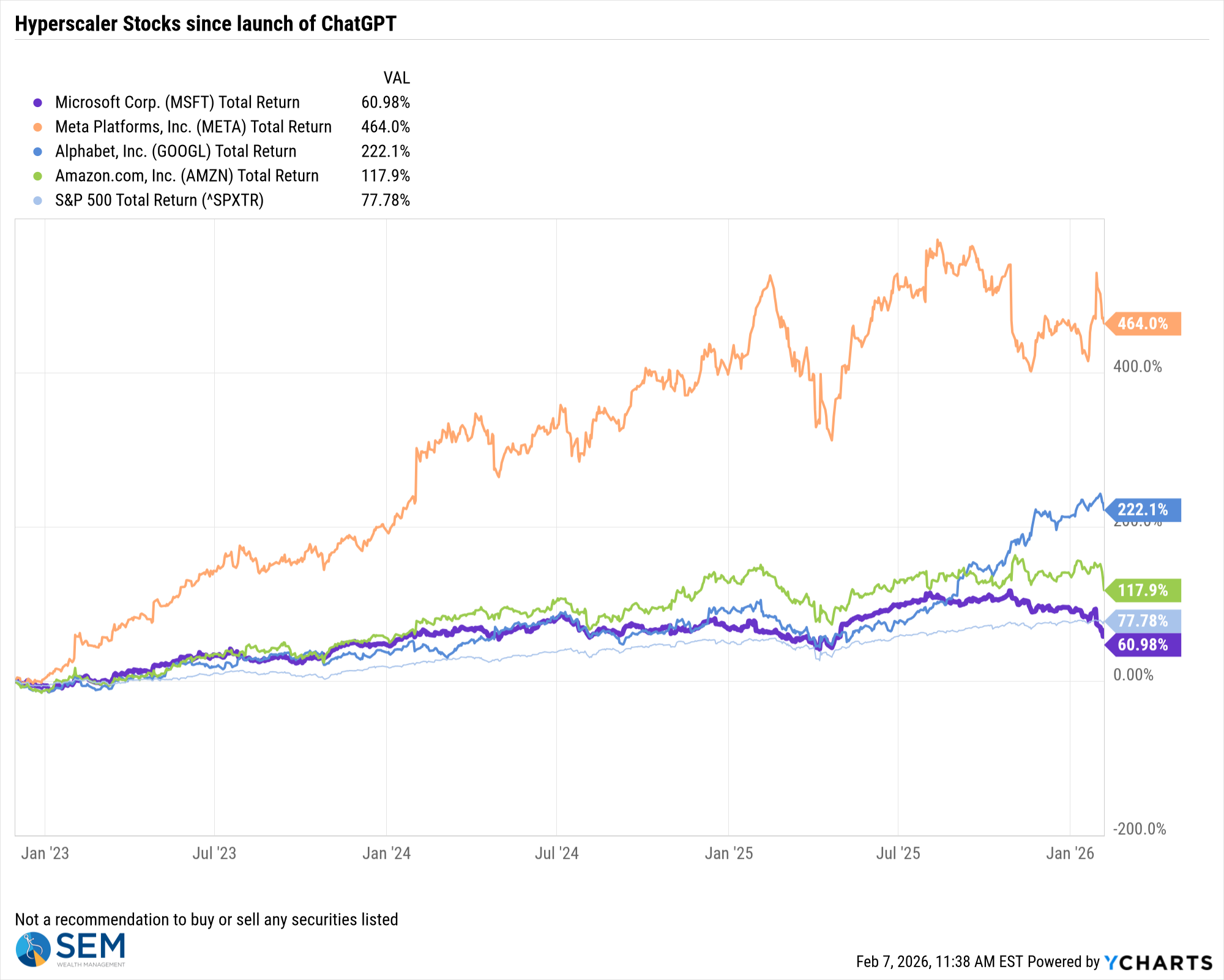Select Alphabet (GOOGL) Total Return legend label
This screenshot has width=1224, height=980.
tap(176, 151)
